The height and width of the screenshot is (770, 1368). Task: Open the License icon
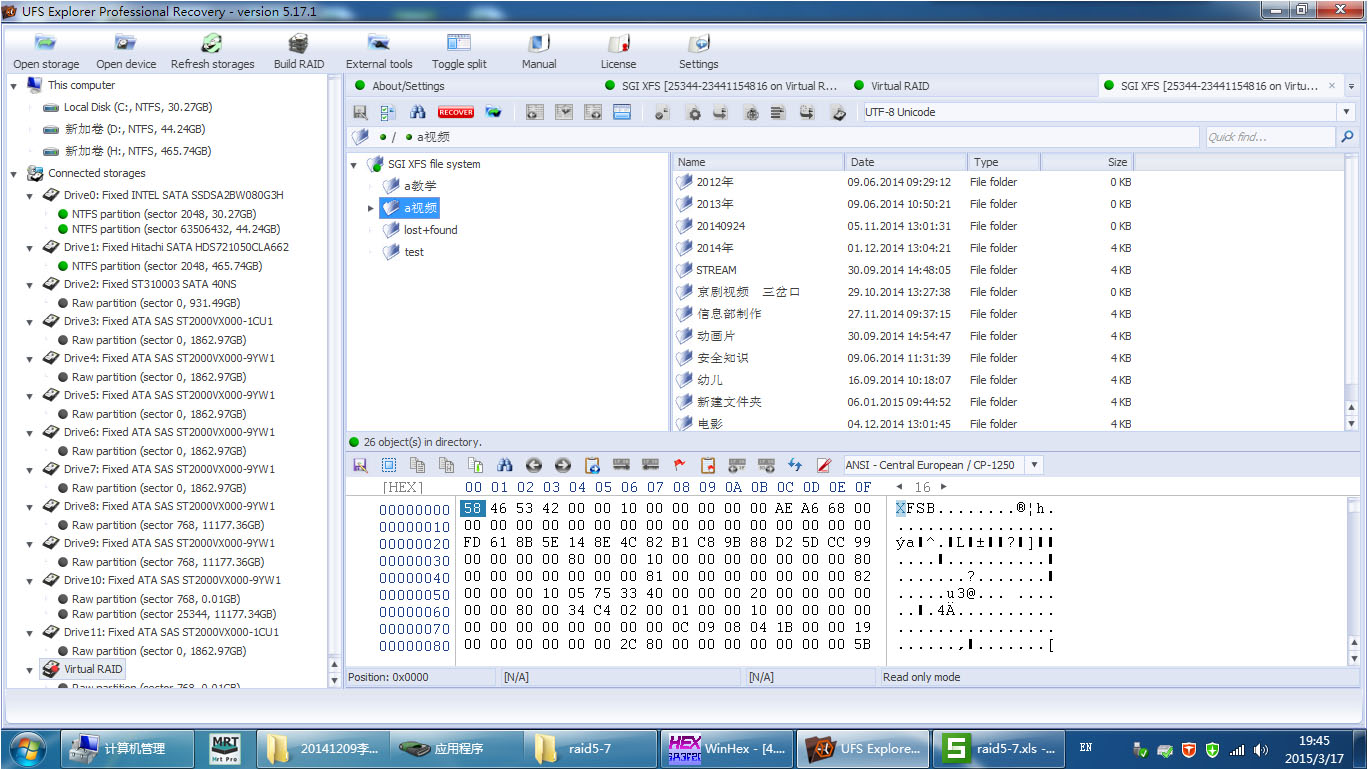click(618, 43)
